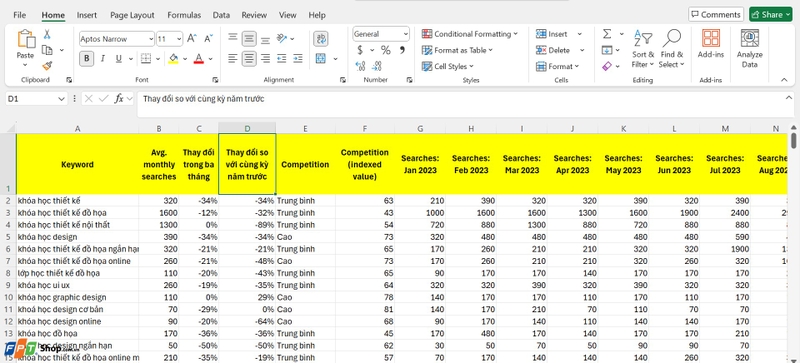Select column header E

pos(305,129)
